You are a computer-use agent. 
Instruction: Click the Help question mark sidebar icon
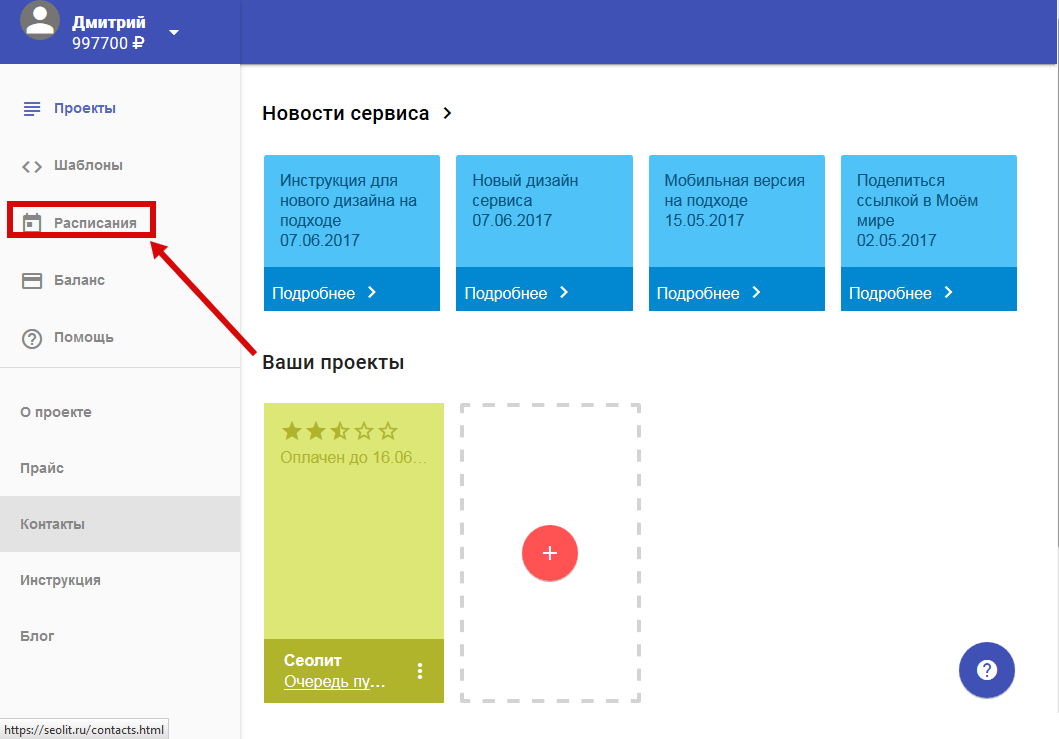32,338
